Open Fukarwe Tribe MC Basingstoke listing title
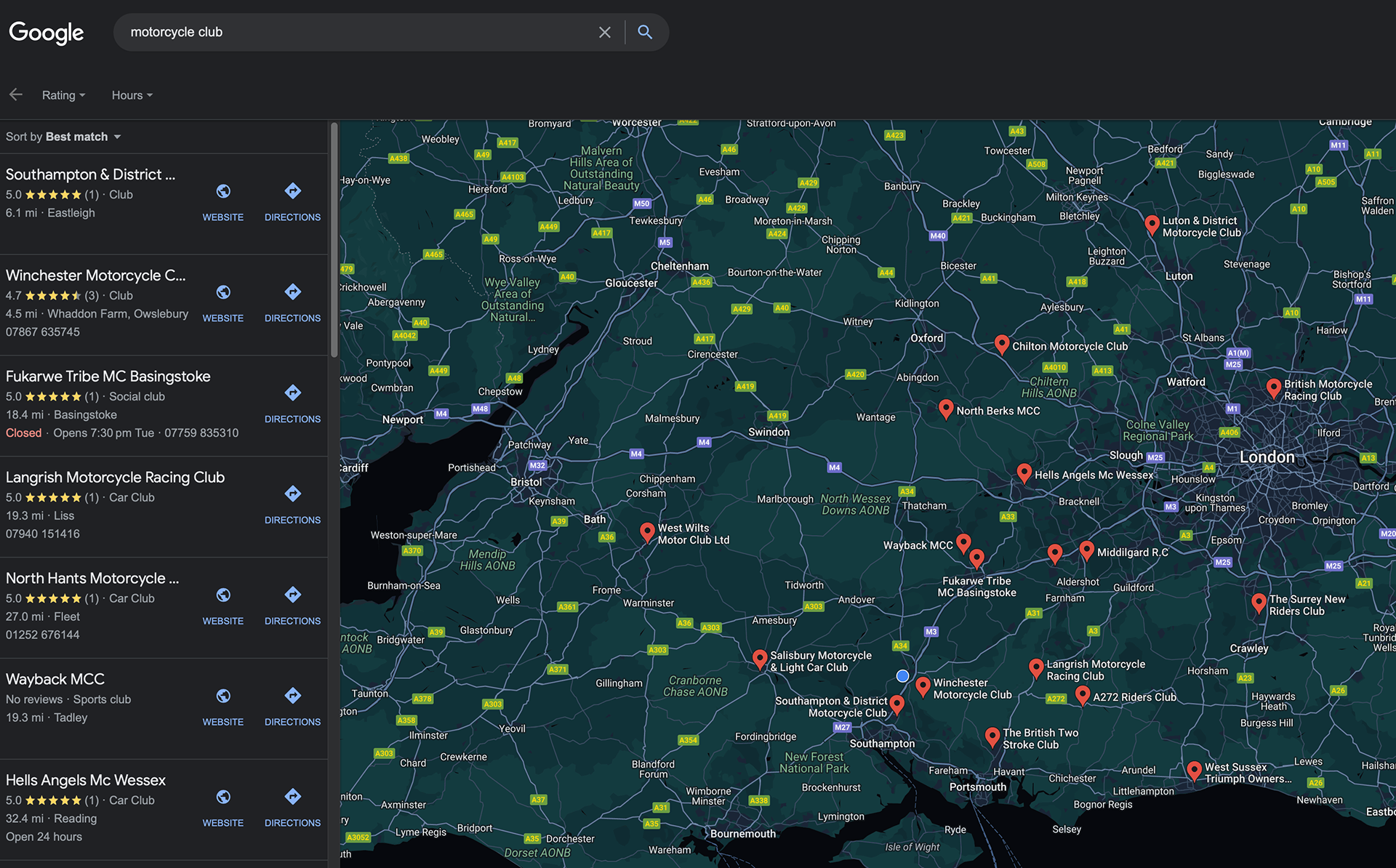Screen dimensions: 1396x868 click(x=108, y=377)
